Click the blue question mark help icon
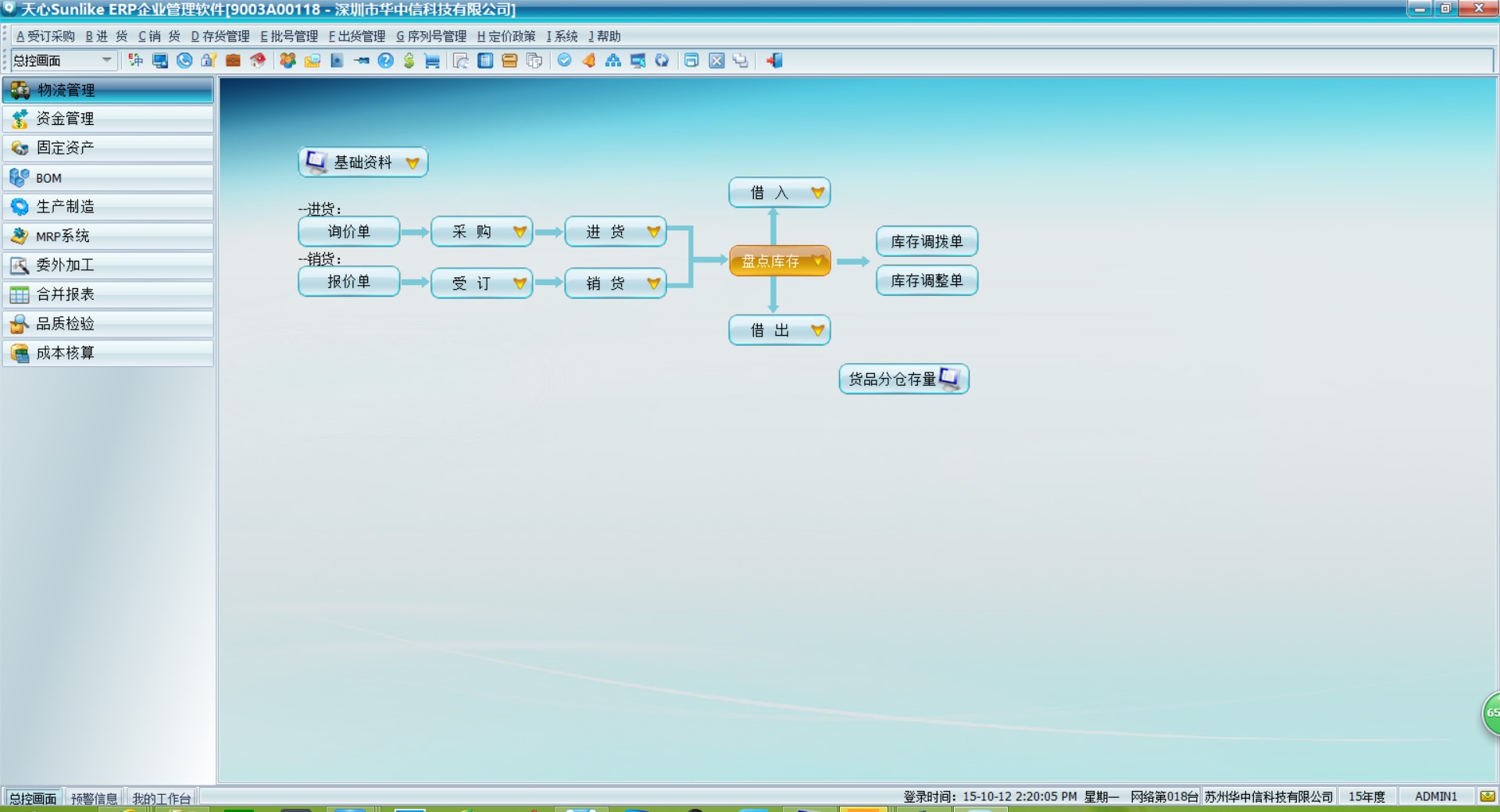The height and width of the screenshot is (812, 1500). [x=385, y=60]
